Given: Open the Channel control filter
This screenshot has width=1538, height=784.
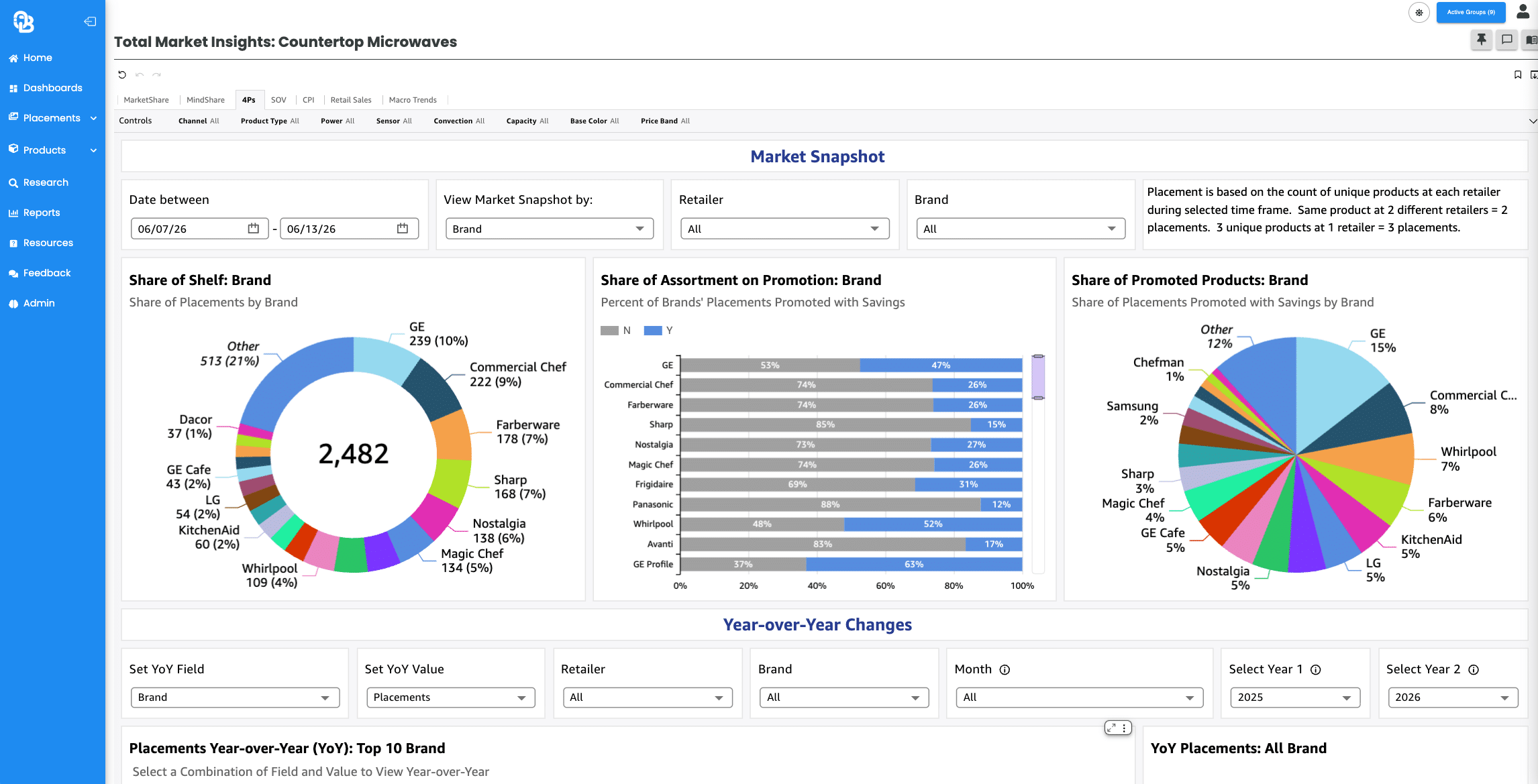Looking at the screenshot, I should [x=199, y=121].
